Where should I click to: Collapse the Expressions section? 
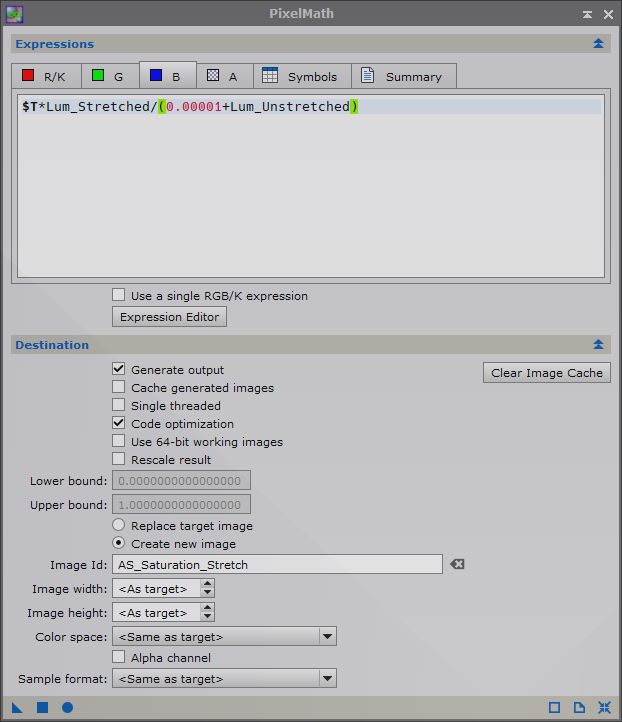[598, 44]
